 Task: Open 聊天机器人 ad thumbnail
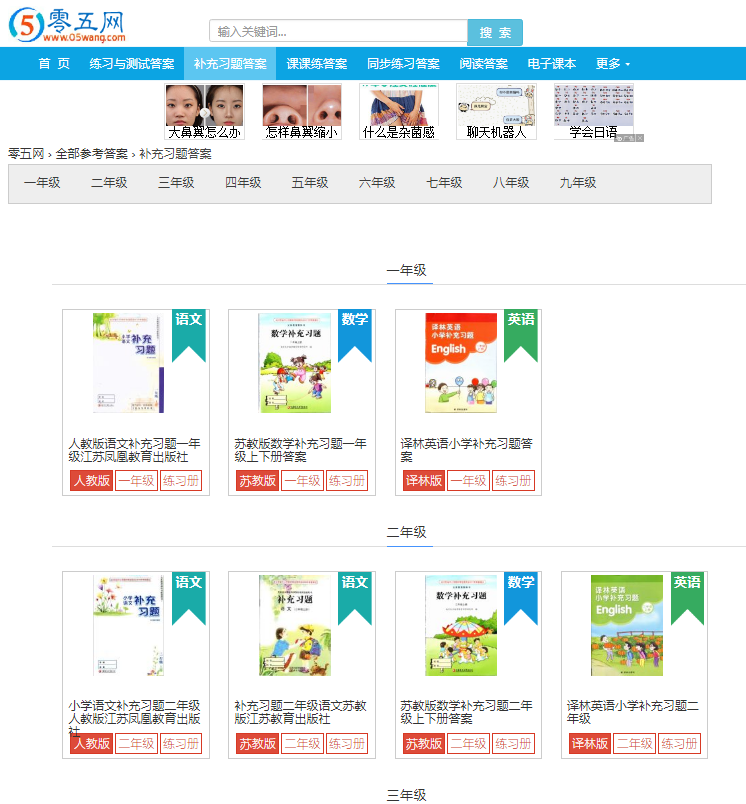tap(496, 111)
